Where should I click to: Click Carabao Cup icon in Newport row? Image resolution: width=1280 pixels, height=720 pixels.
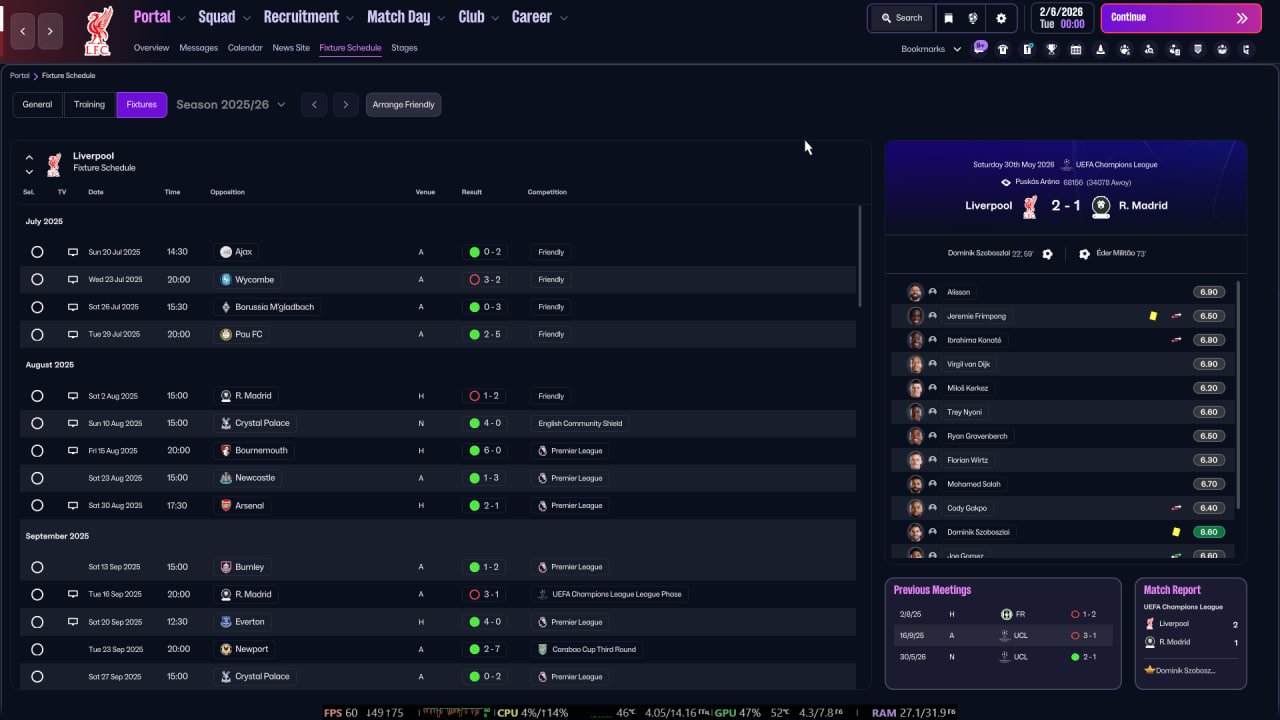pos(543,649)
